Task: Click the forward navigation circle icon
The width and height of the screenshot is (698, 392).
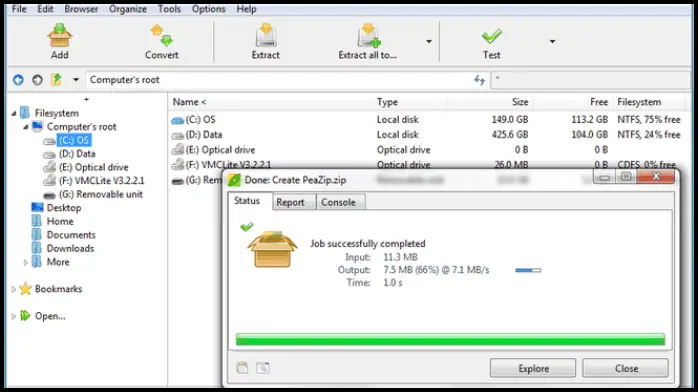Action: (37, 80)
